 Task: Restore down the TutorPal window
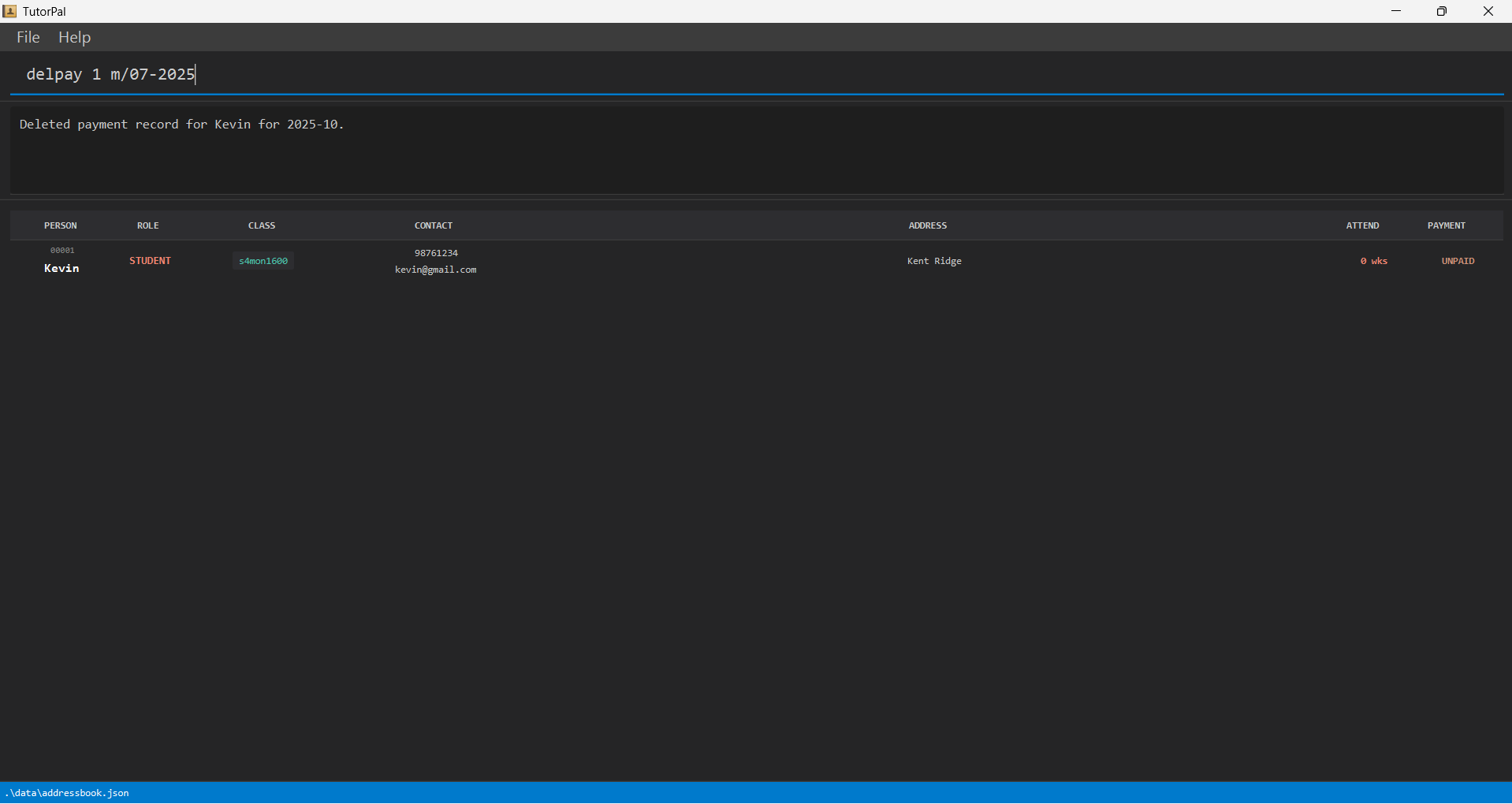[x=1442, y=11]
